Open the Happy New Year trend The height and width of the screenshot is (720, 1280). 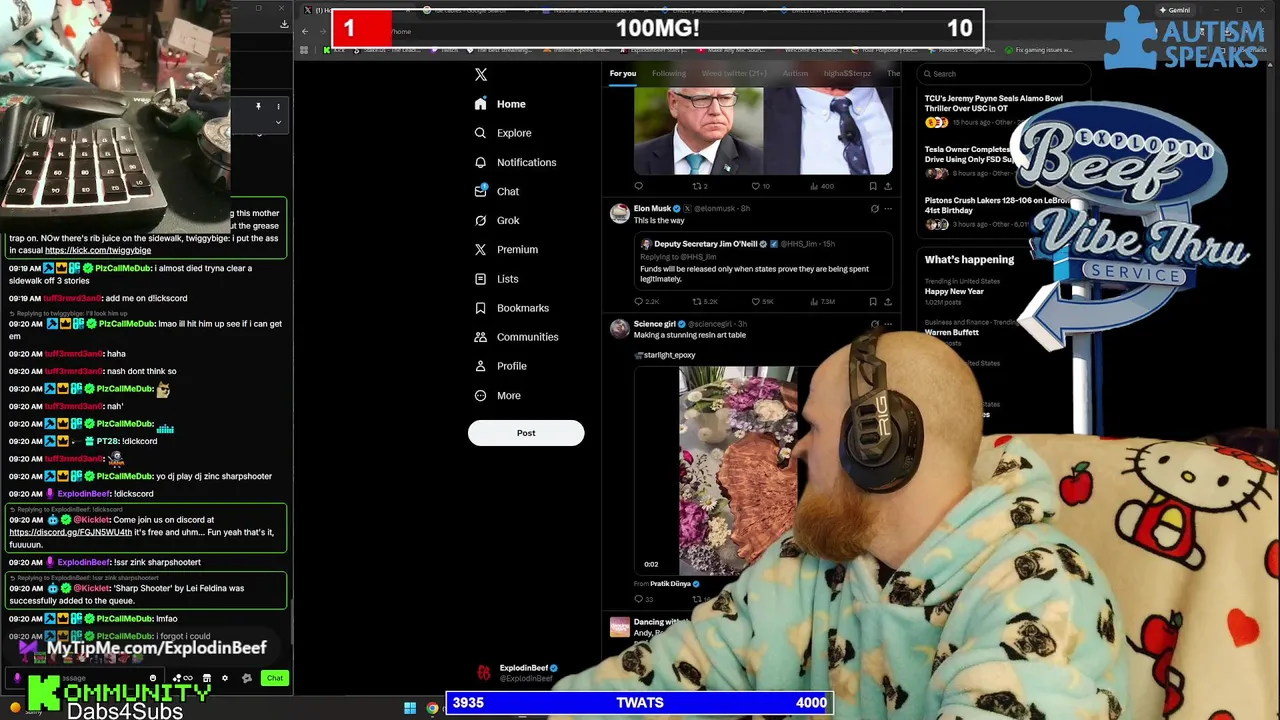[x=954, y=291]
